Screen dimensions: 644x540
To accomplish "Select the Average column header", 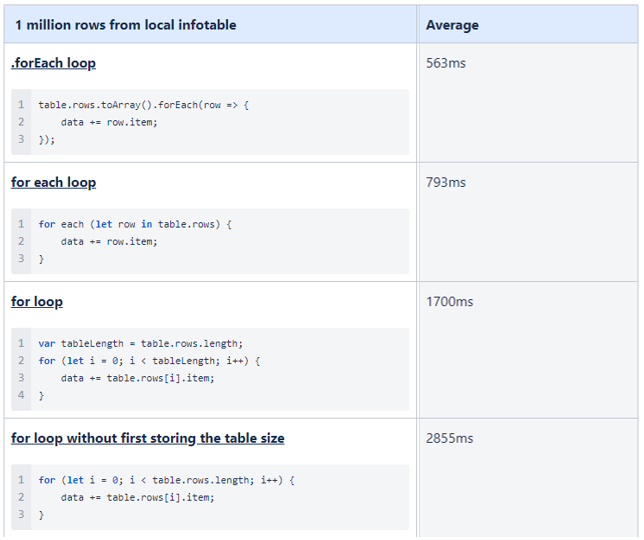I will click(x=452, y=25).
